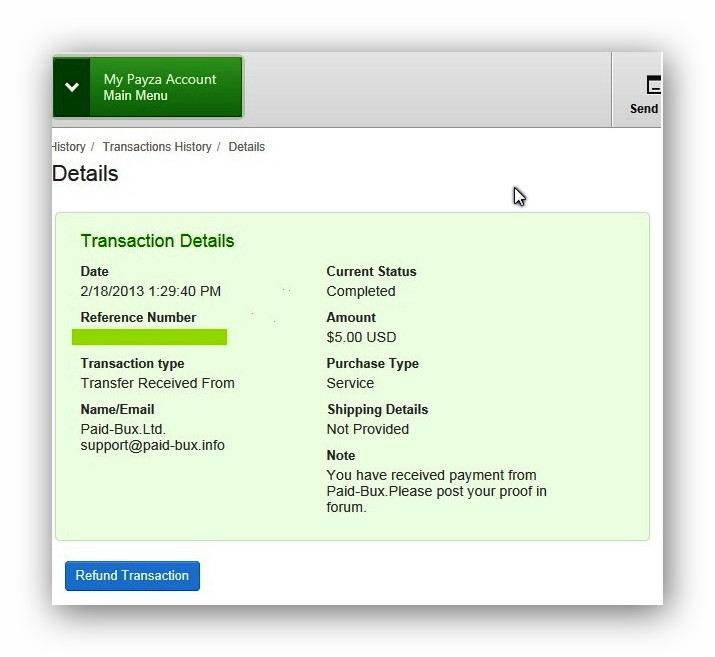This screenshot has width=715, height=657.
Task: Click the Paid-Bux.Ltd. name
Action: [x=123, y=429]
